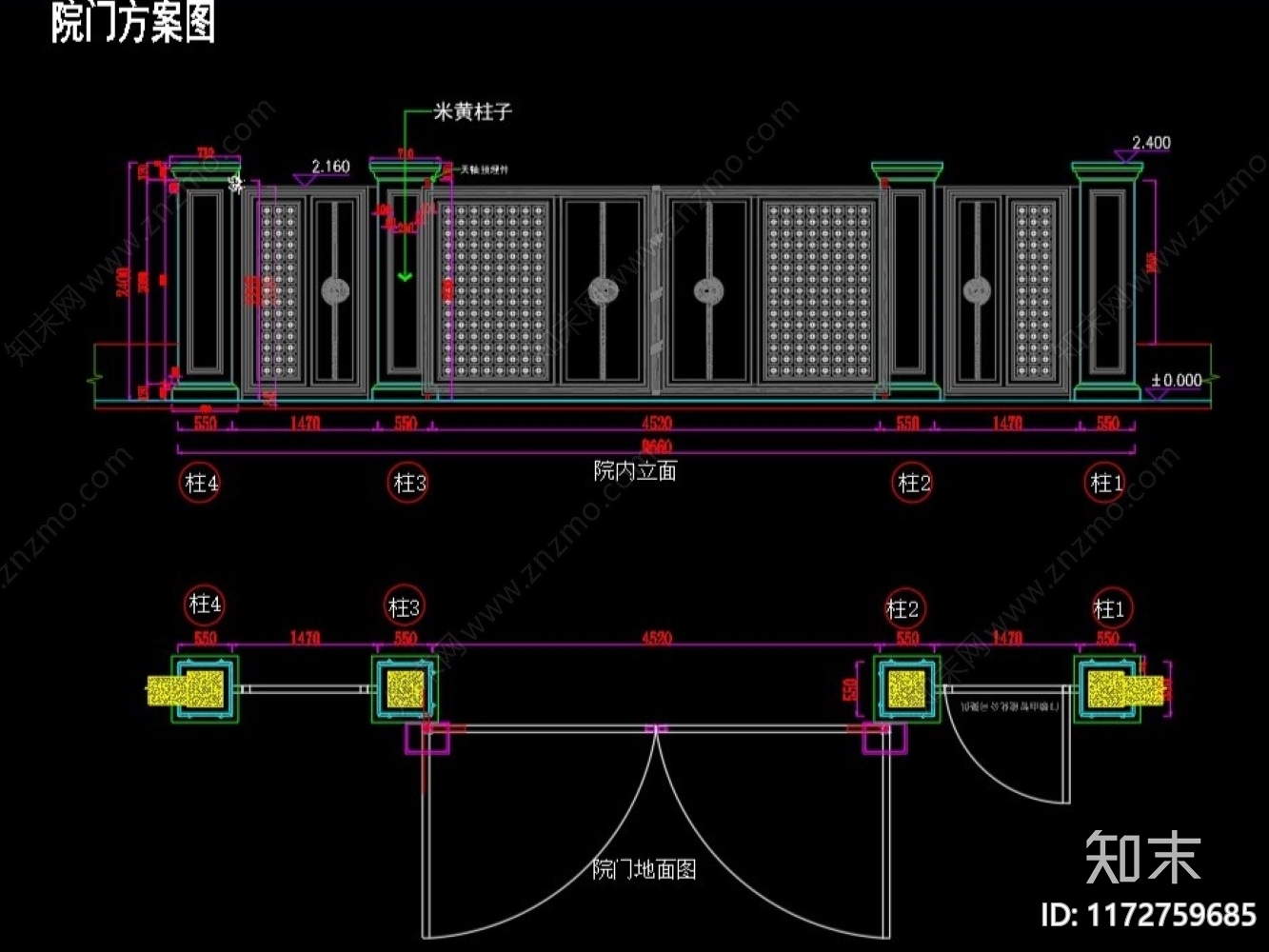Select the 柱3 bubble below the elevation view

click(x=410, y=483)
